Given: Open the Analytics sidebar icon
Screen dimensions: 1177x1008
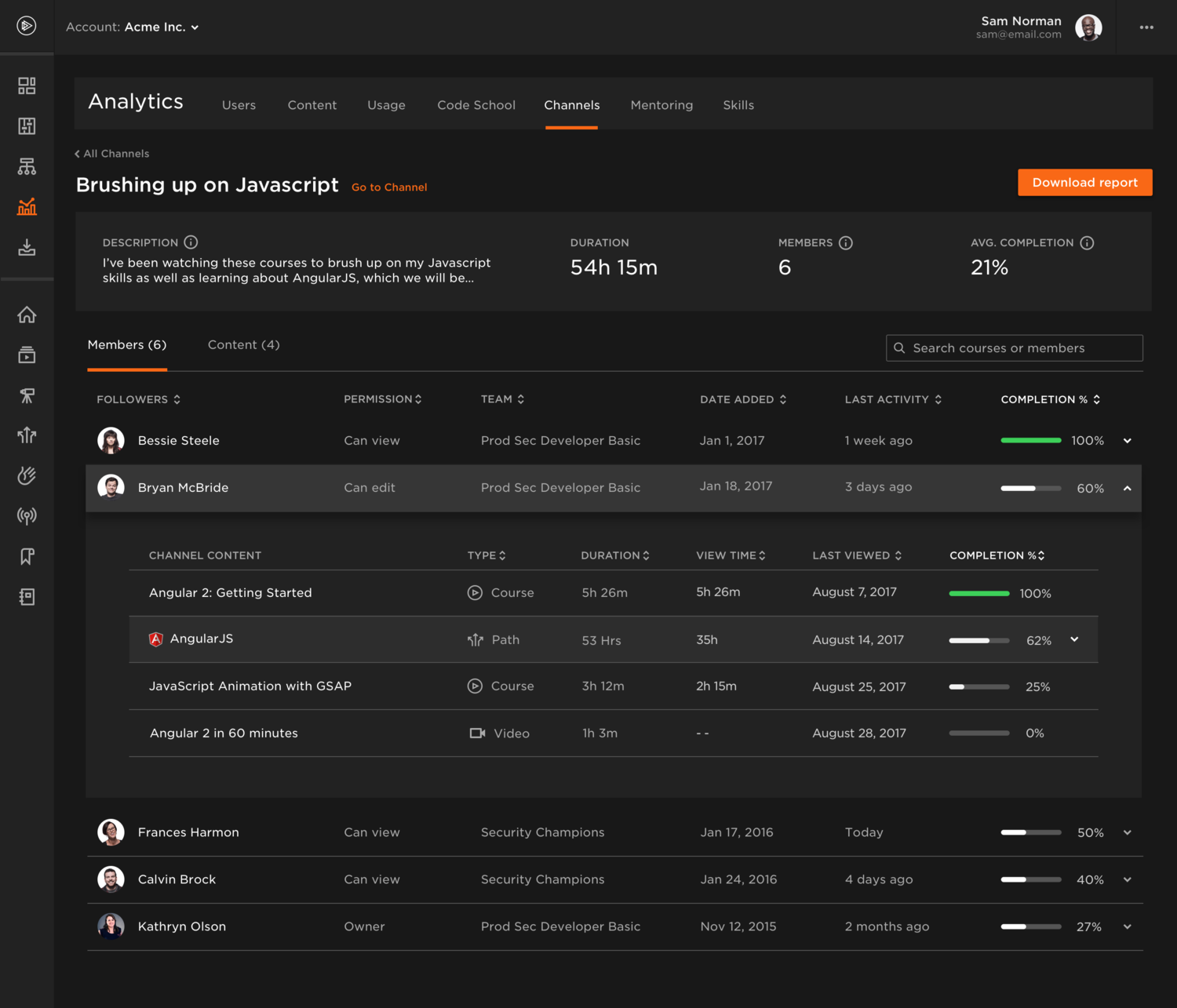Looking at the screenshot, I should coord(27,206).
